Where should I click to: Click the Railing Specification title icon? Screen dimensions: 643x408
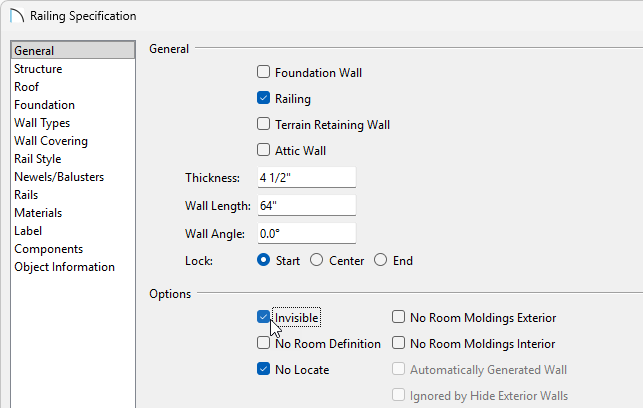tap(17, 17)
